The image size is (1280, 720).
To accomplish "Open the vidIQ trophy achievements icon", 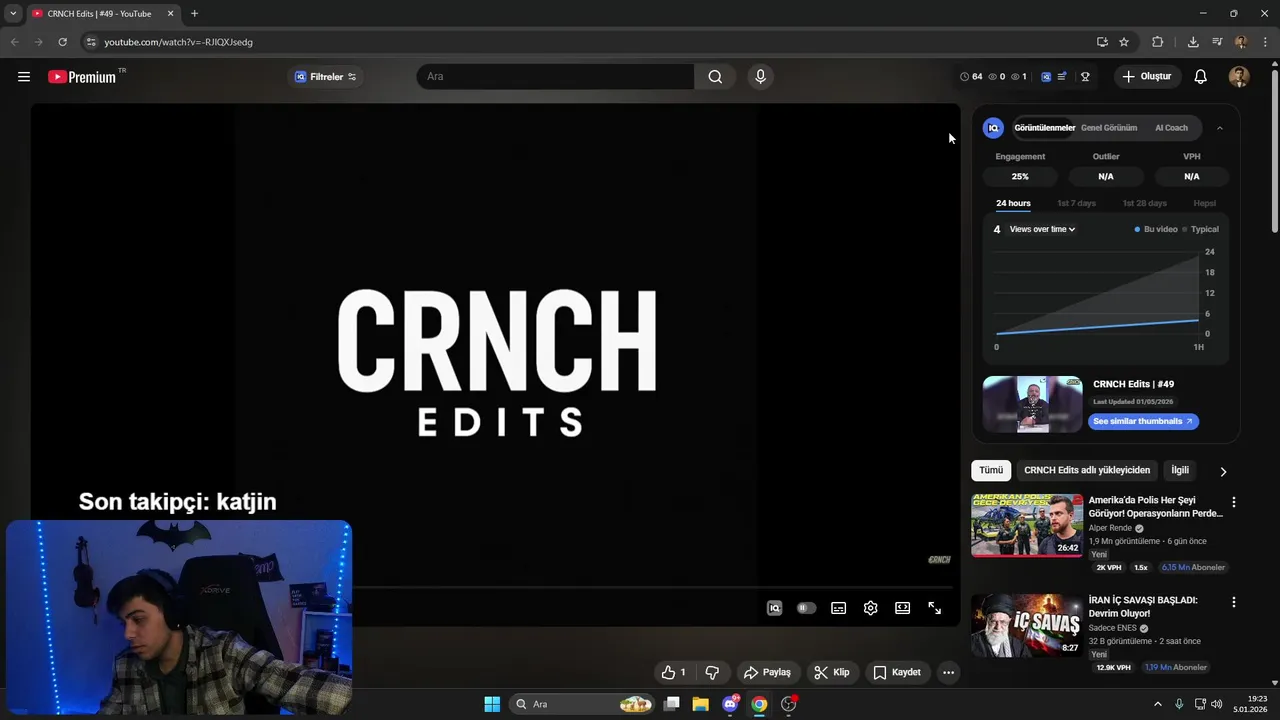I will click(1085, 77).
